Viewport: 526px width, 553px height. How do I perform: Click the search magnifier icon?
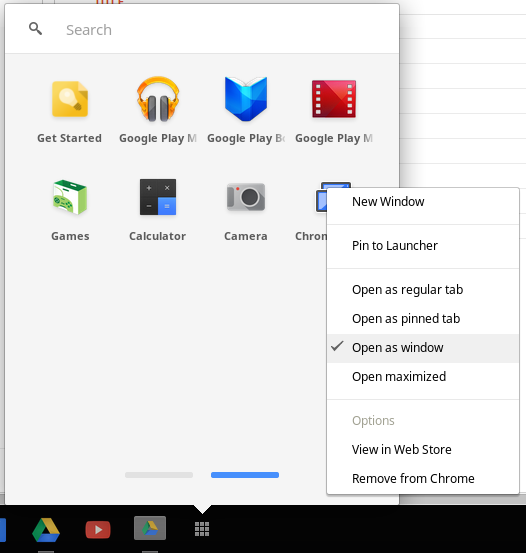[x=35, y=29]
